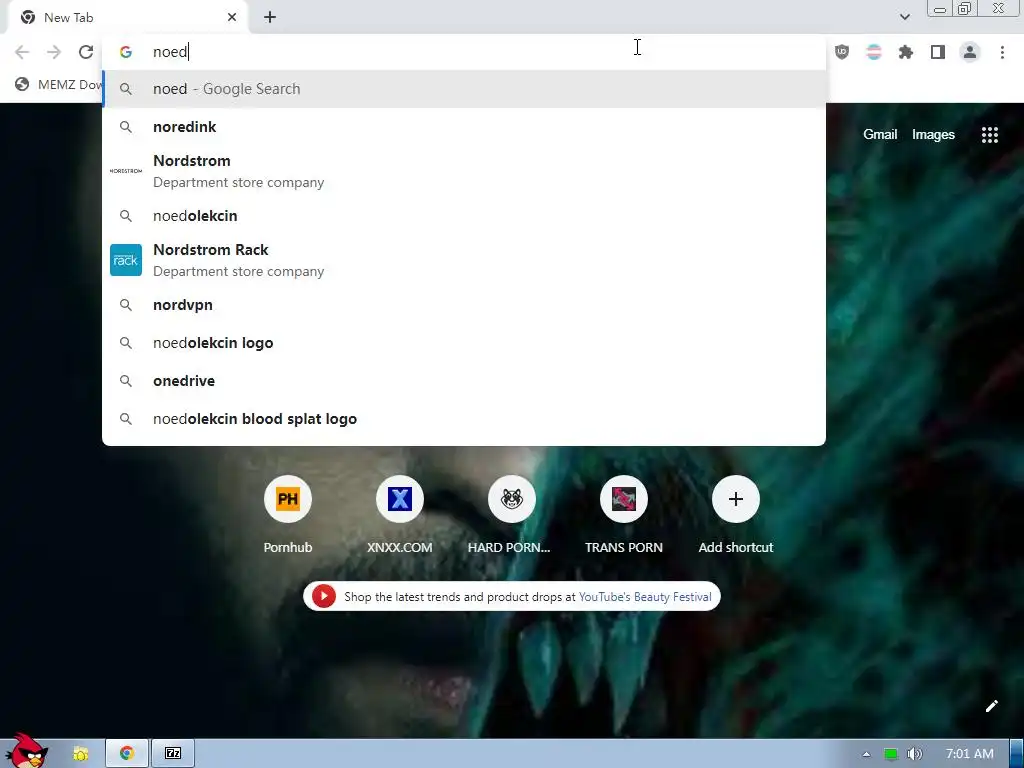
Task: Open the profile avatar menu
Action: [970, 52]
